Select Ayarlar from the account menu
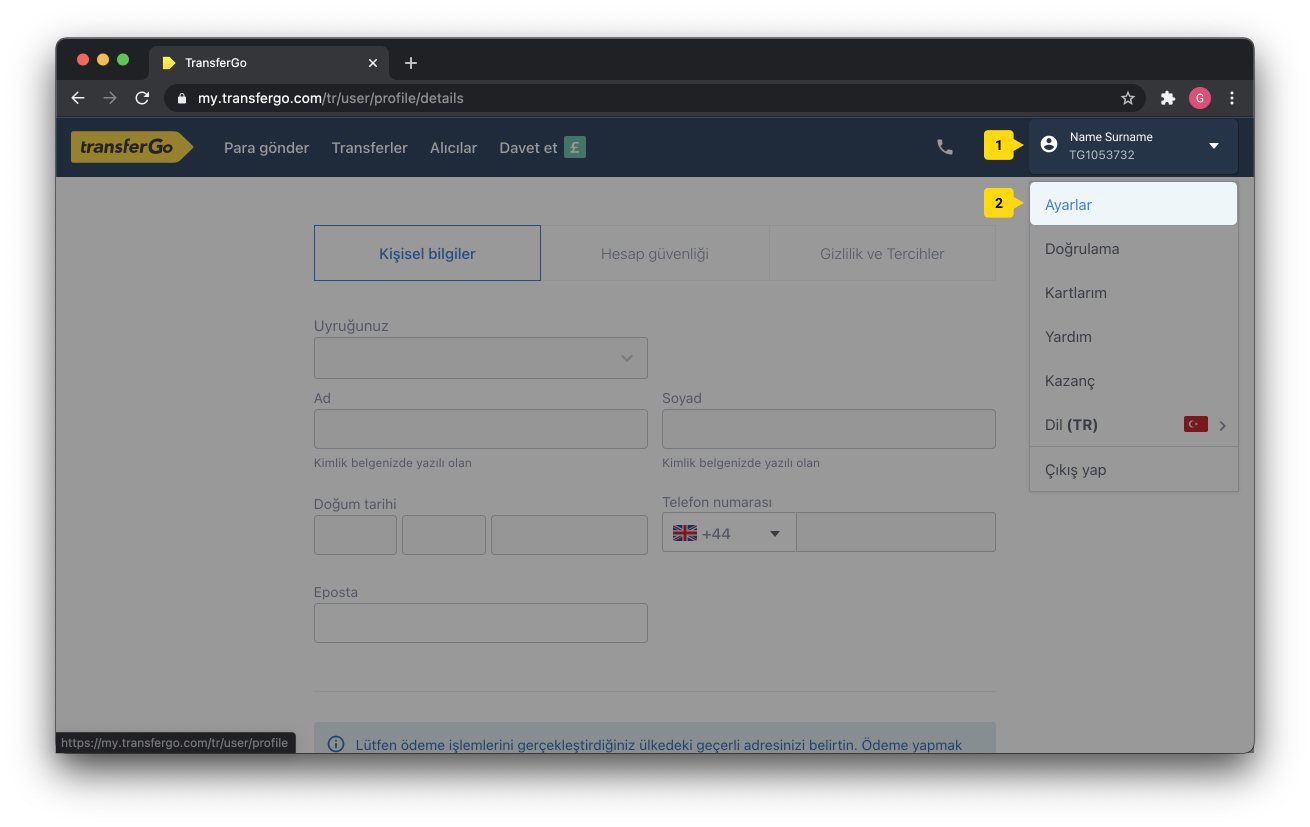 click(1134, 204)
